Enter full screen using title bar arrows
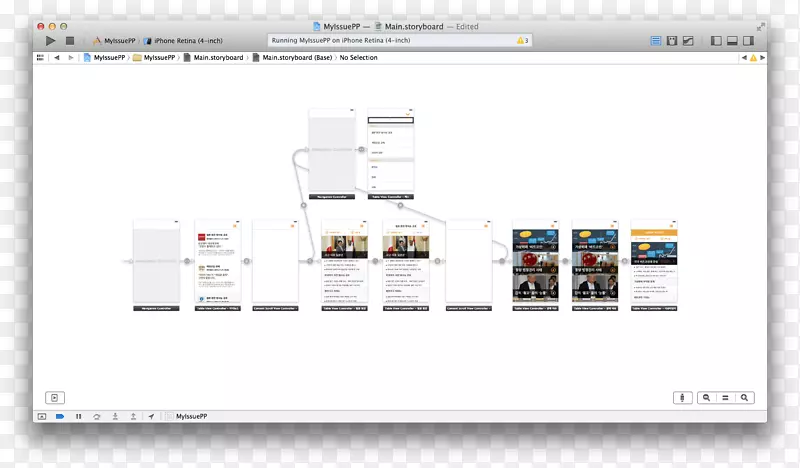This screenshot has width=800, height=468. 761,27
